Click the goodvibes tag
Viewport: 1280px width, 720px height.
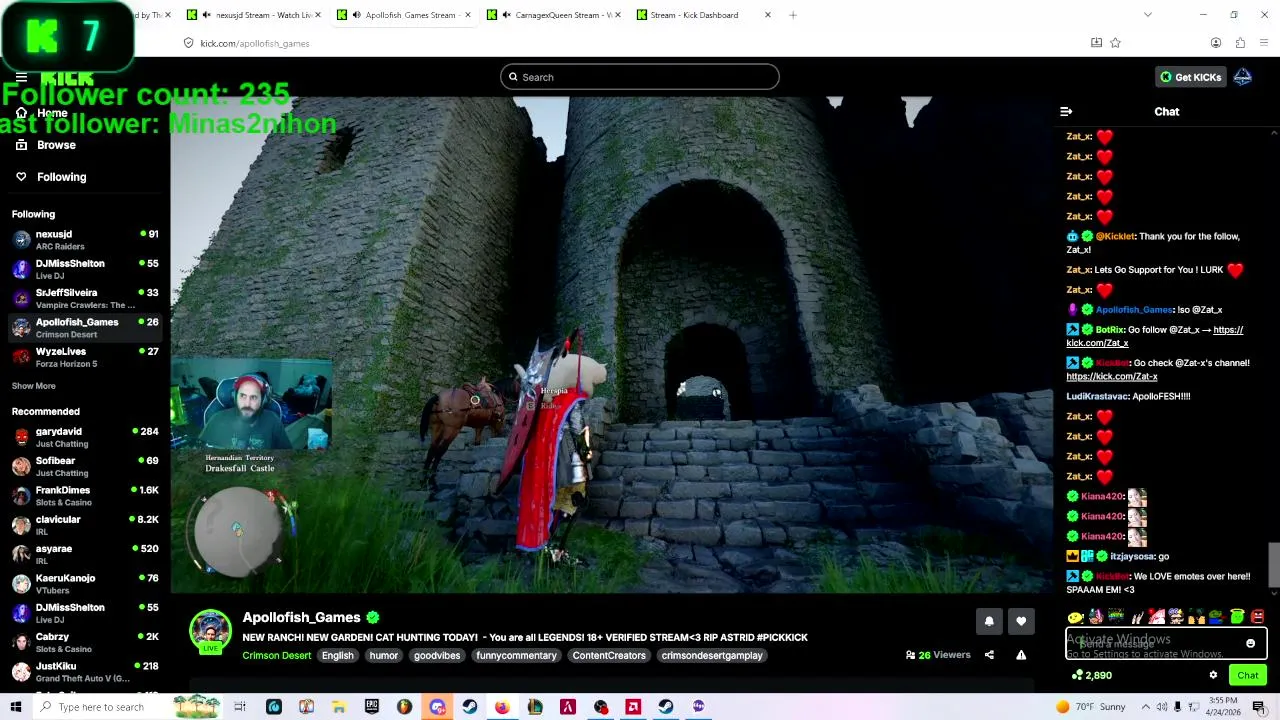[x=437, y=655]
